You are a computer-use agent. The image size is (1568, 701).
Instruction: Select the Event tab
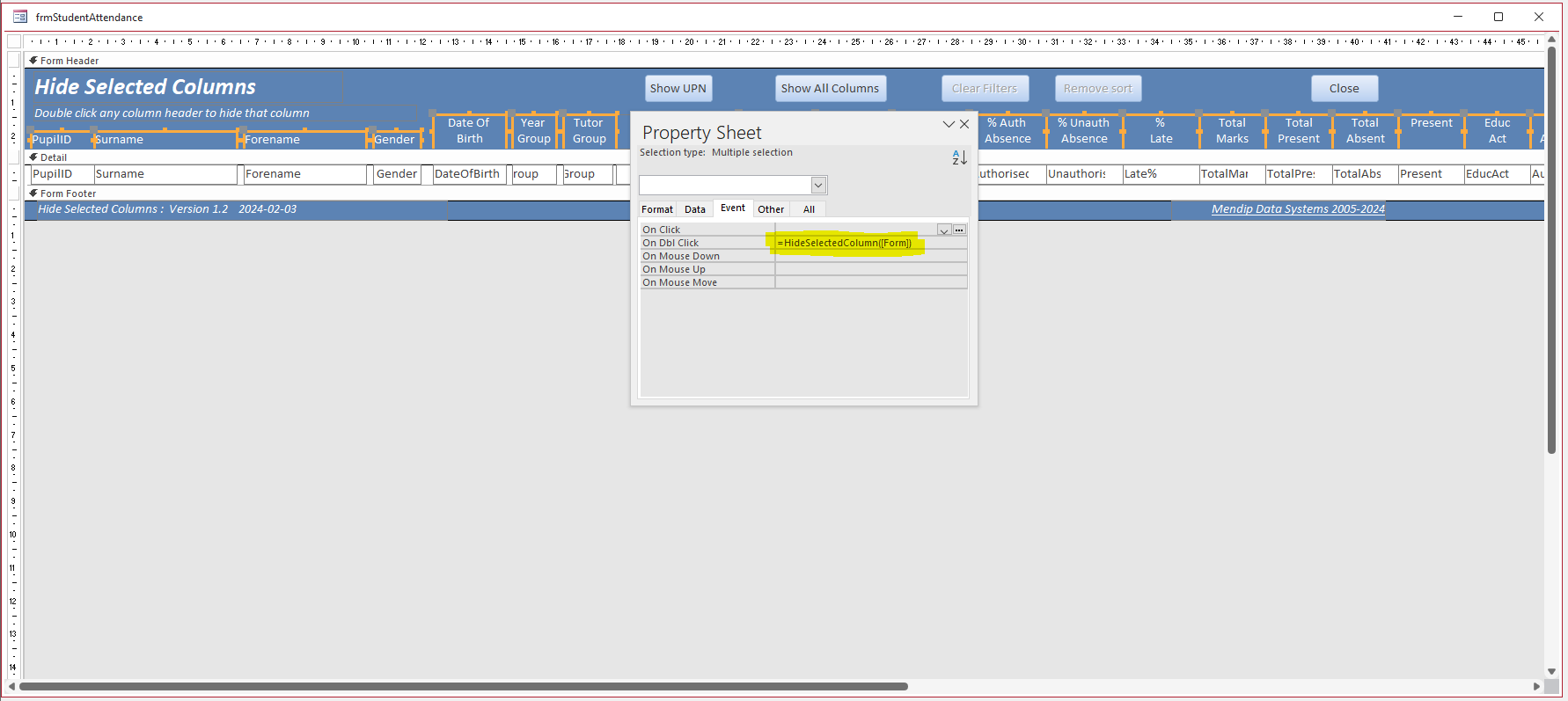(733, 208)
